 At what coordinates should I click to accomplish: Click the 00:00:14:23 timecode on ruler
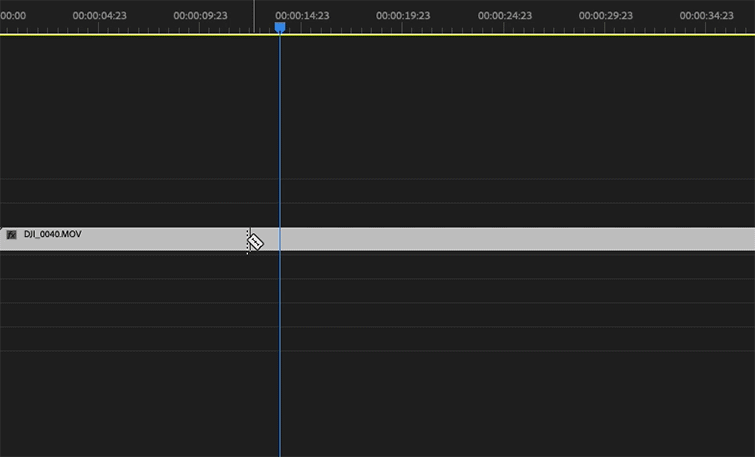[x=302, y=16]
